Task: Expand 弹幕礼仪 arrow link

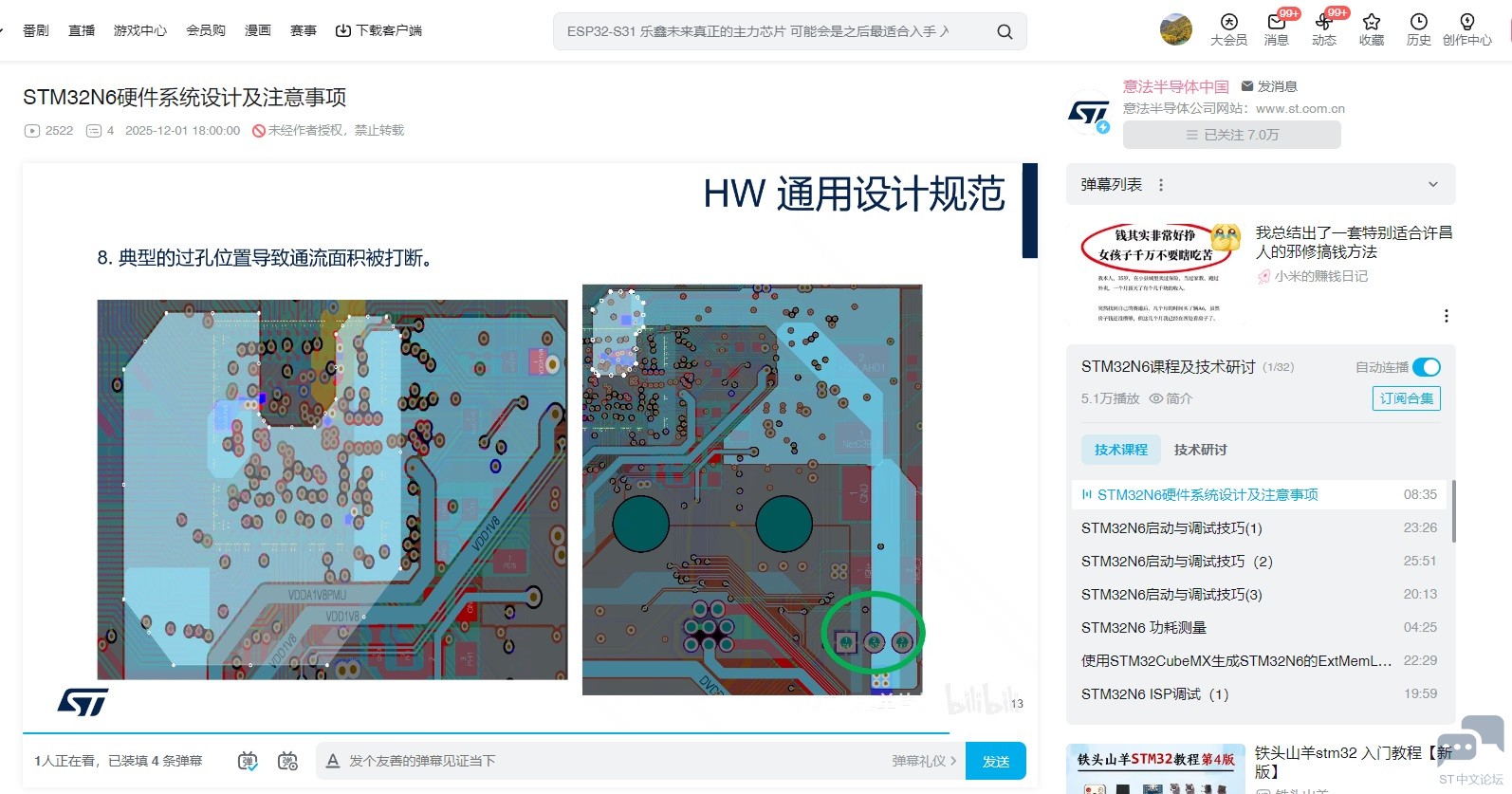Action: click(x=924, y=761)
